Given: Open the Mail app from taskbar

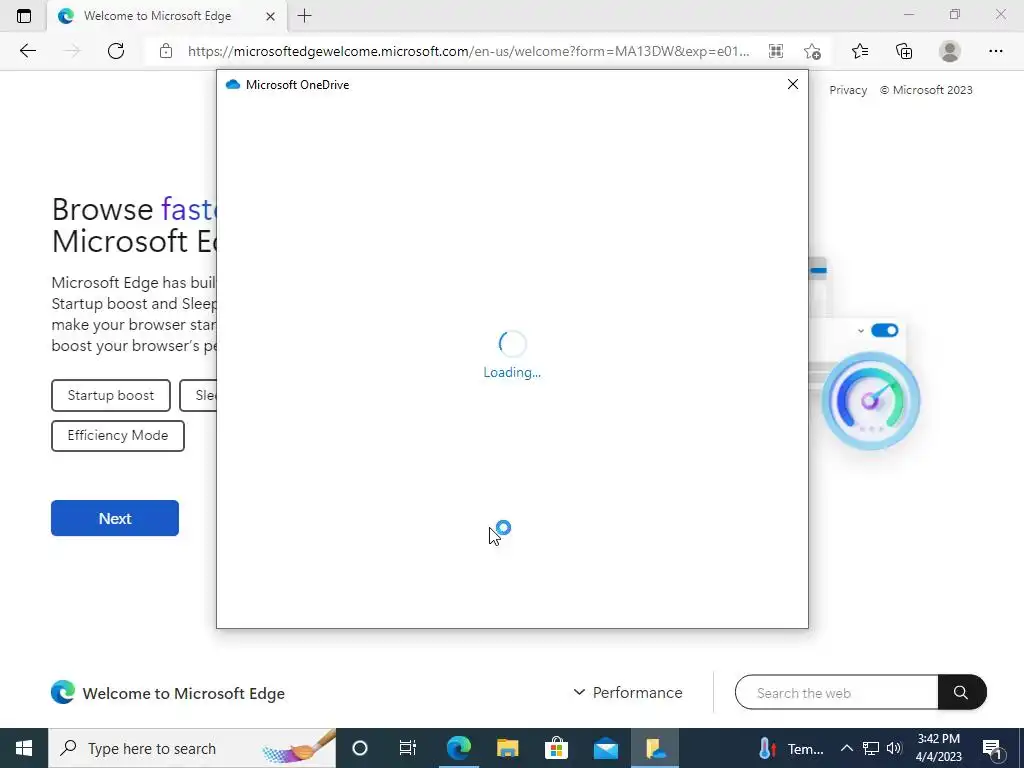Looking at the screenshot, I should pyautogui.click(x=605, y=748).
